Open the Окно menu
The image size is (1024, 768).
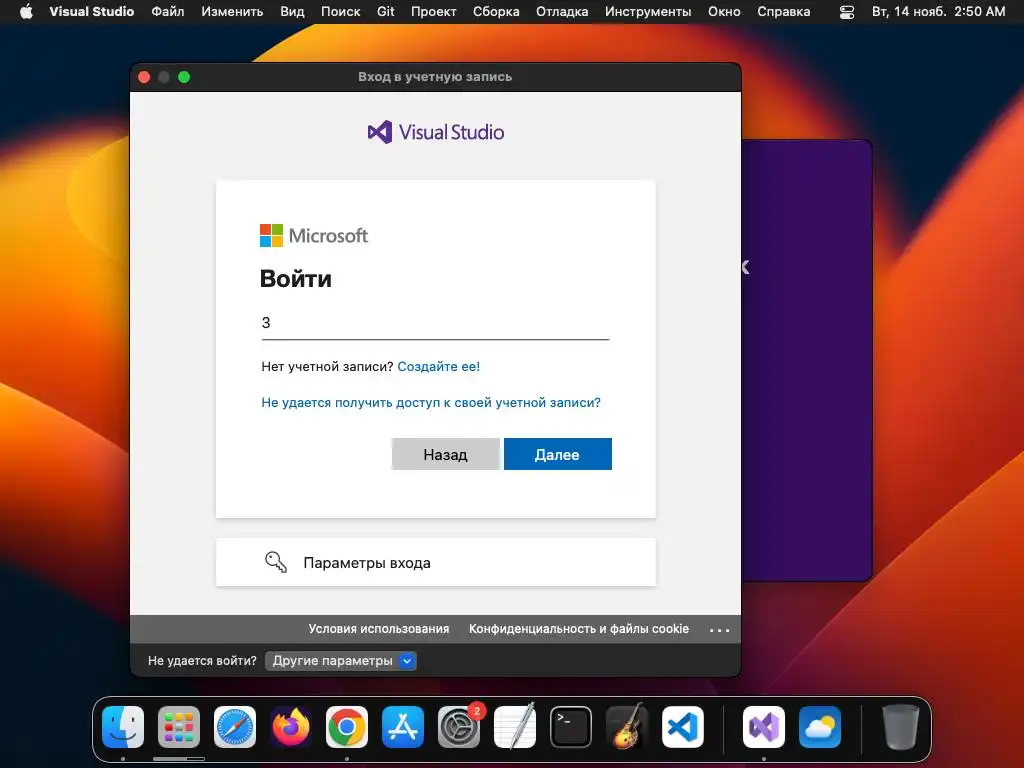tap(724, 11)
